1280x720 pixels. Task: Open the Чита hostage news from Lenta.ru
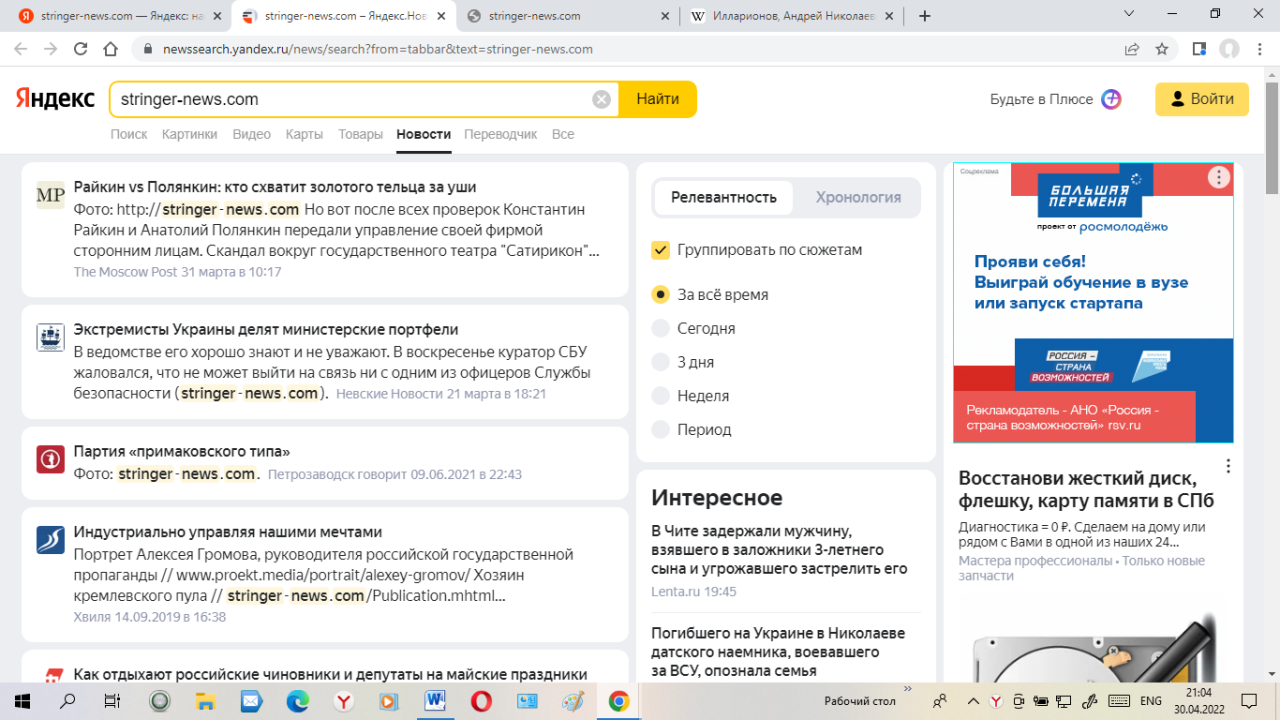[779, 549]
